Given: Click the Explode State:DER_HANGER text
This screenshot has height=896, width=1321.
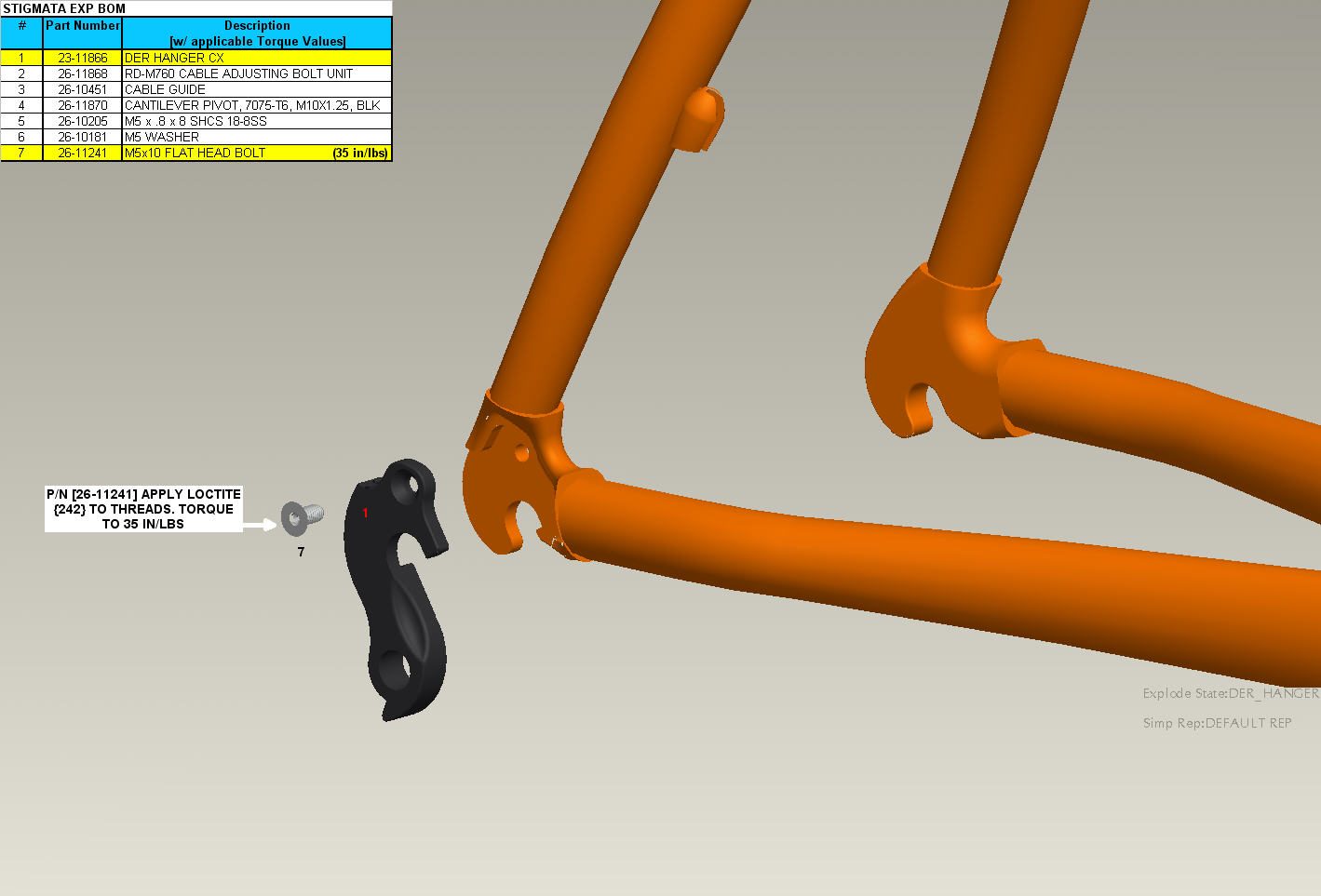Looking at the screenshot, I should pos(1230,693).
